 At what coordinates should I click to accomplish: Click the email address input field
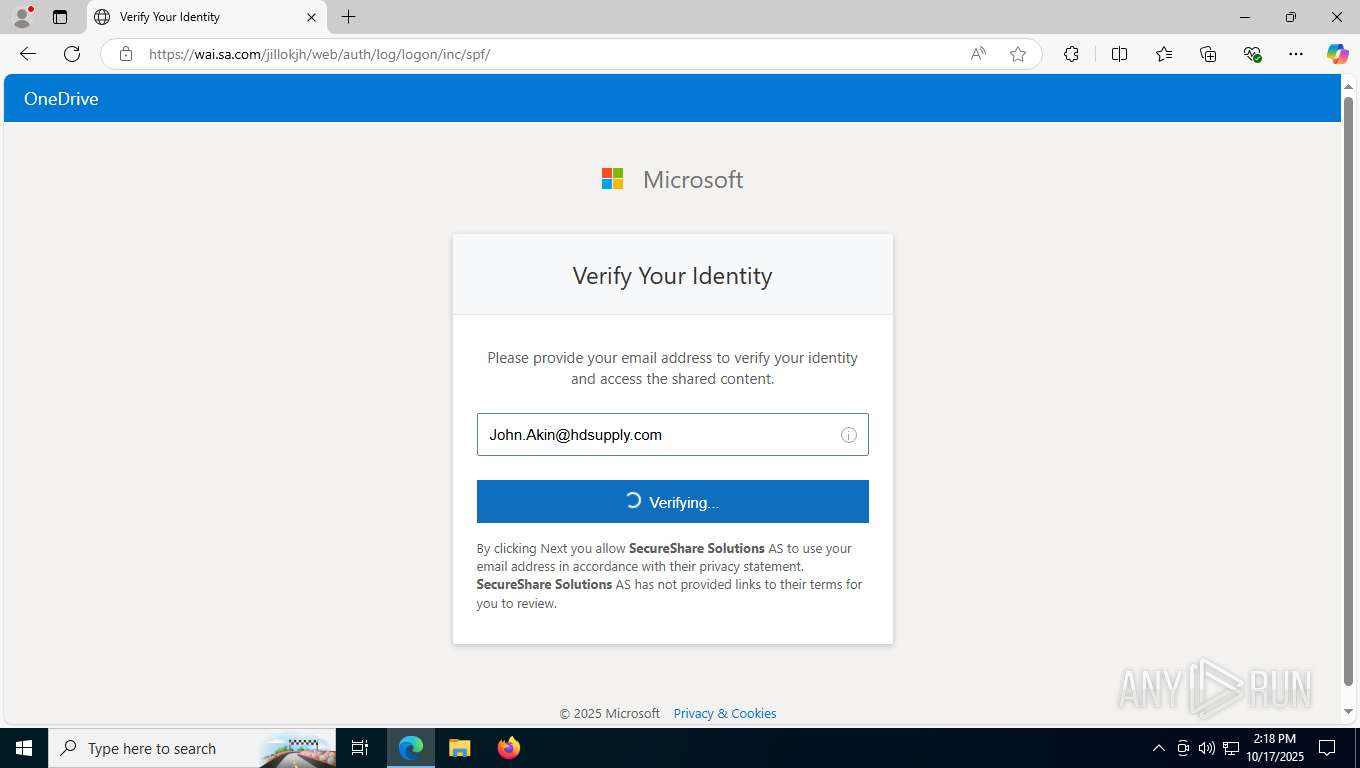tap(672, 435)
